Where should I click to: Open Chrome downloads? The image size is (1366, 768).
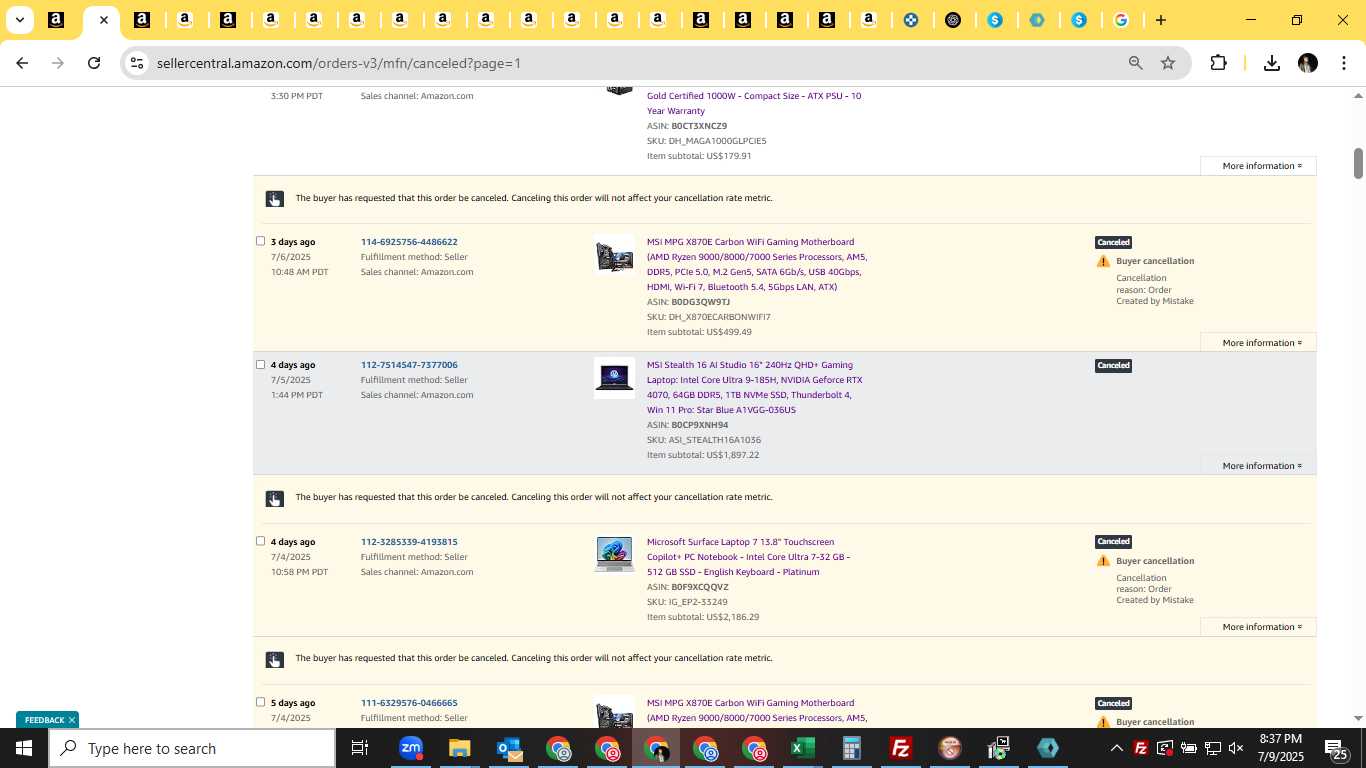coord(1271,63)
